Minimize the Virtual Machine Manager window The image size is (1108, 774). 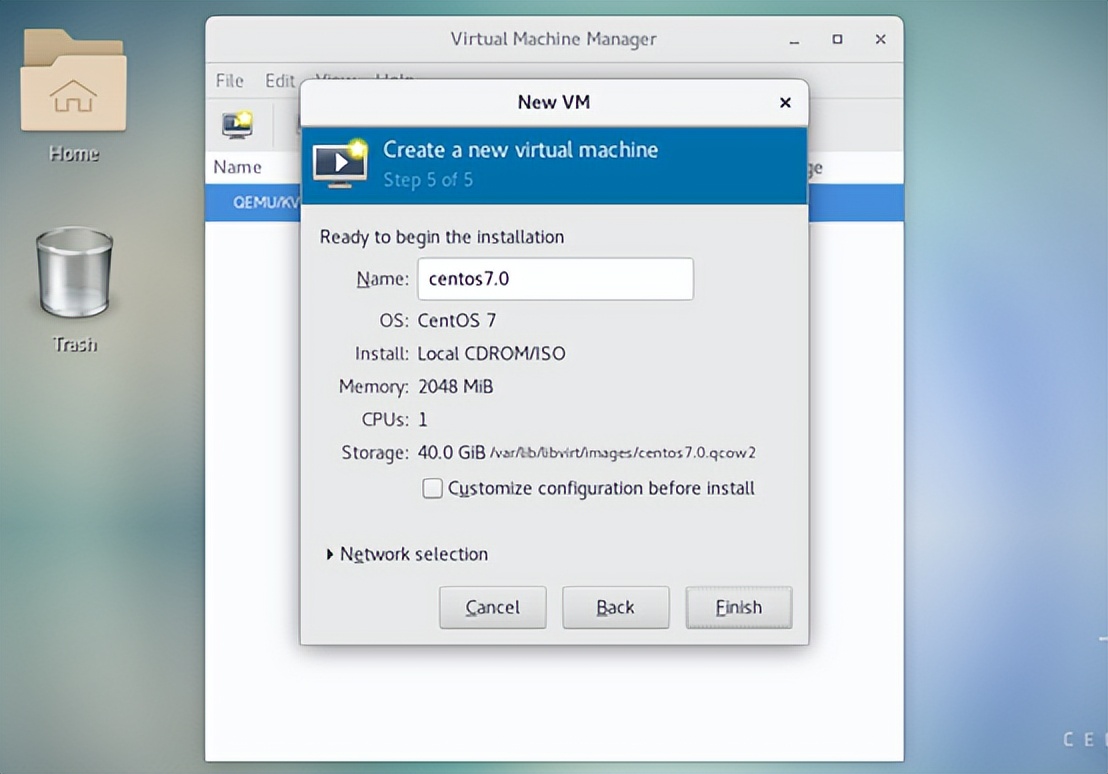[x=795, y=40]
